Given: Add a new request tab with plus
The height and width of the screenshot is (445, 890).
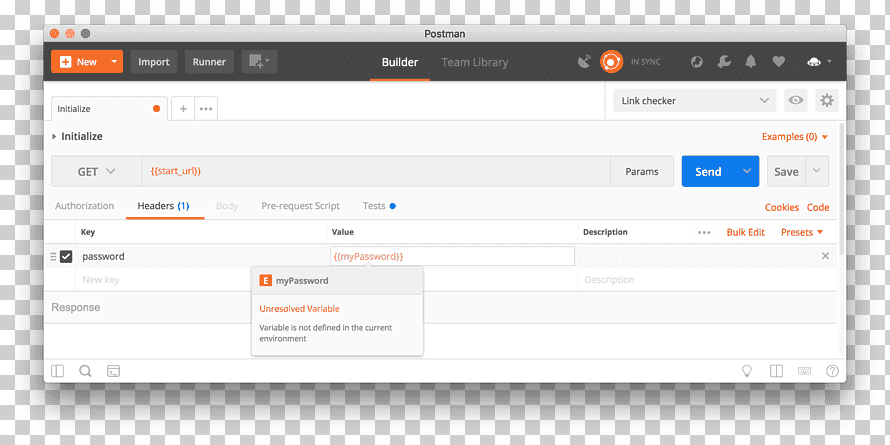Looking at the screenshot, I should tap(183, 108).
